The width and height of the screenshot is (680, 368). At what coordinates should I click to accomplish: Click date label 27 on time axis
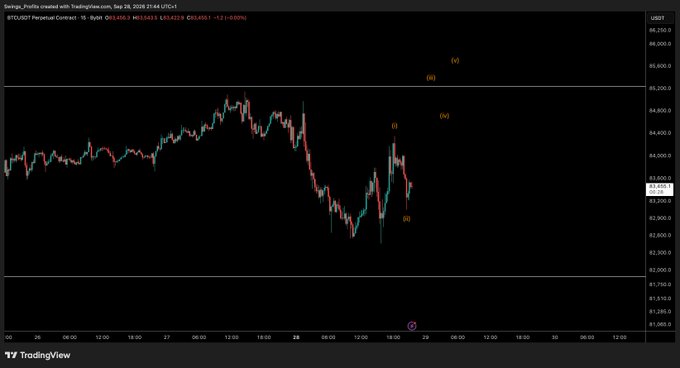point(167,337)
